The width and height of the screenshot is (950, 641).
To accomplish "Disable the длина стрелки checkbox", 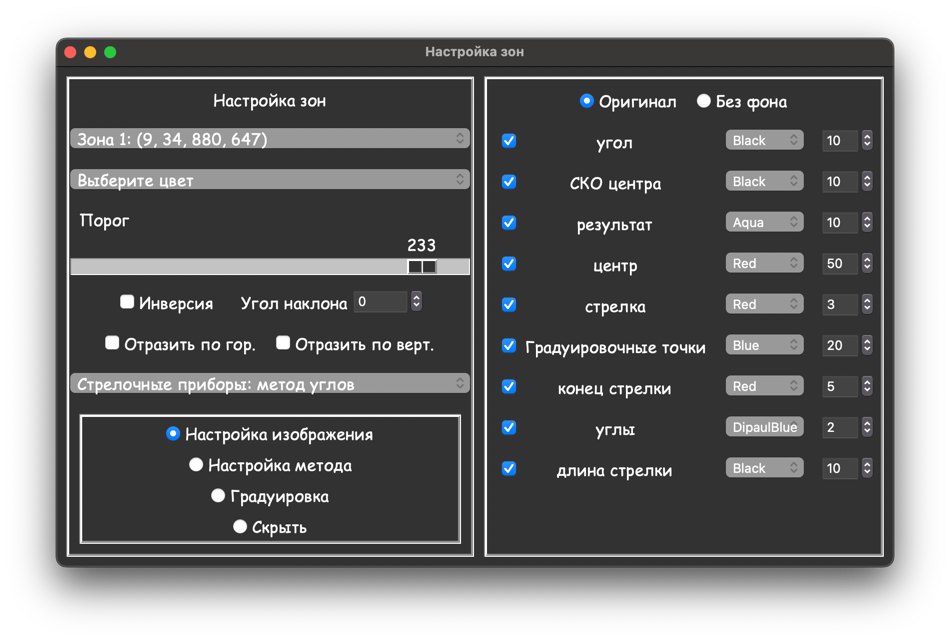I will point(509,469).
